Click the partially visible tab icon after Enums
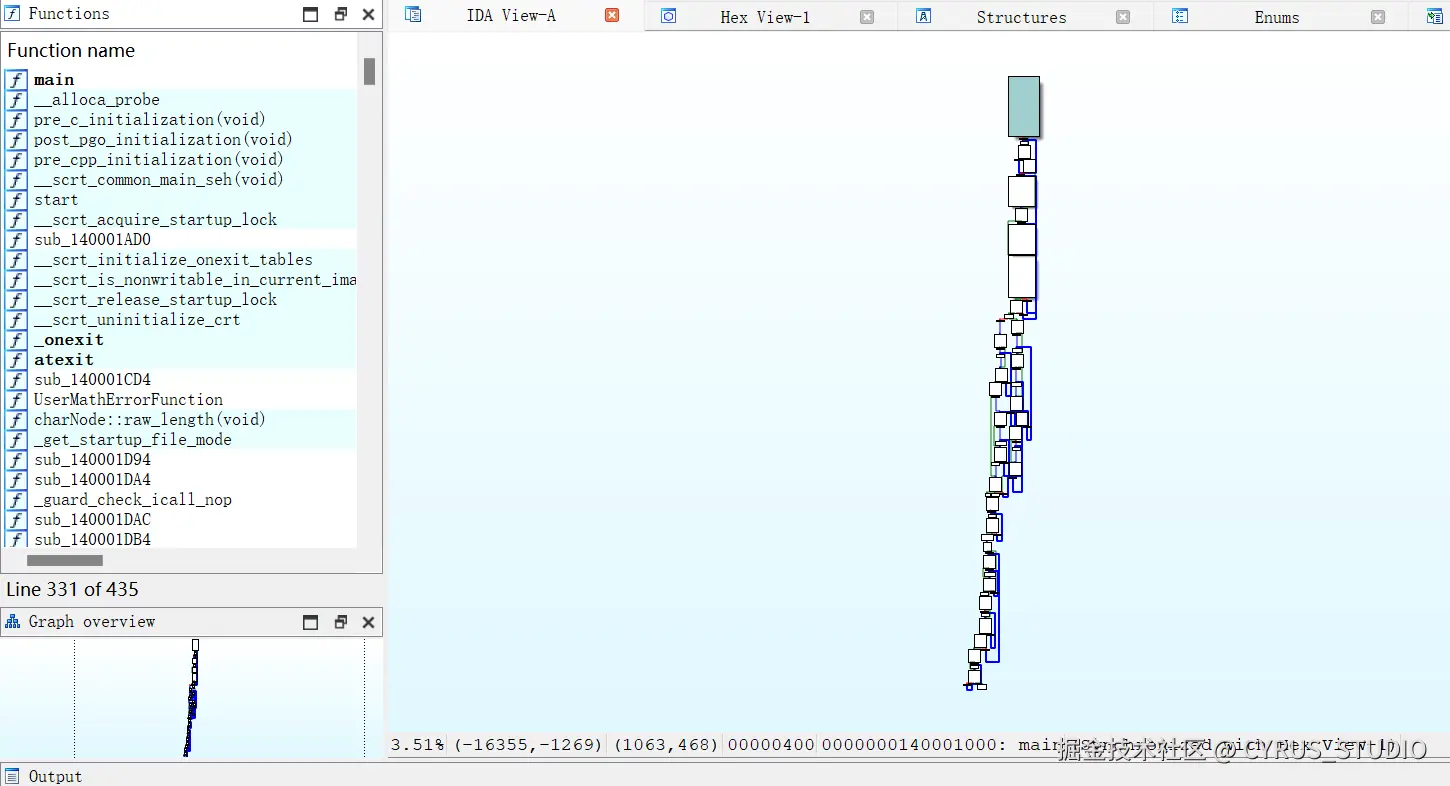Screen dimensions: 1450x786 pyautogui.click(x=1435, y=16)
